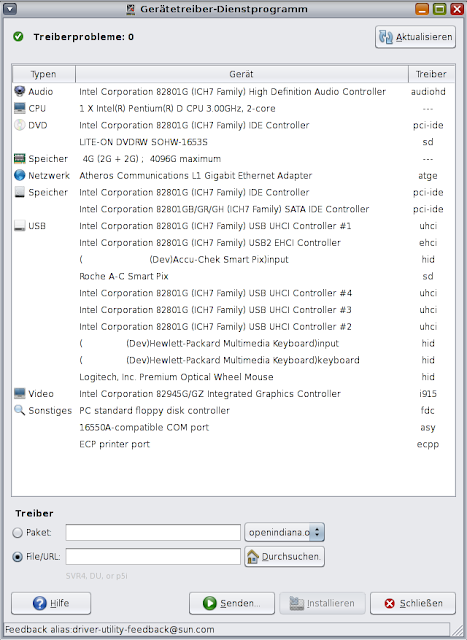Select the File/URL radio button
The width and height of the screenshot is (467, 640).
[x=18, y=556]
